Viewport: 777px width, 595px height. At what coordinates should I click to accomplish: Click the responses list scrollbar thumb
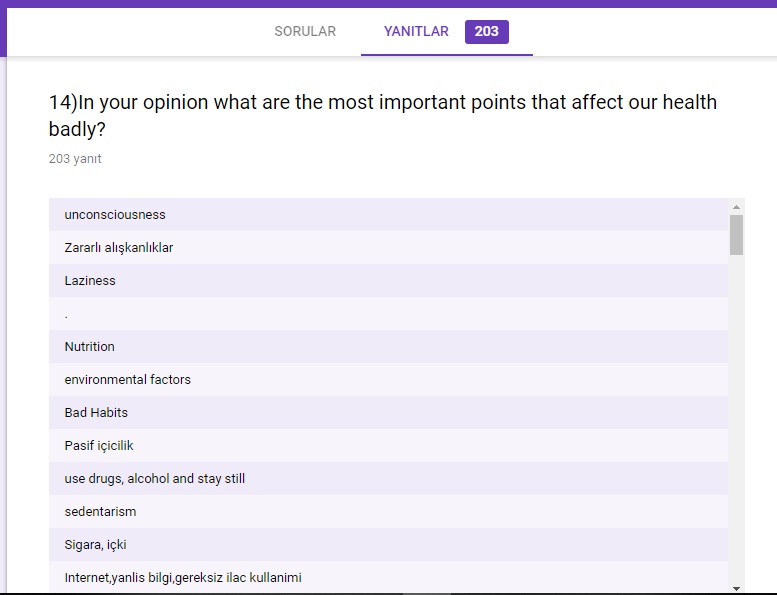[x=737, y=235]
